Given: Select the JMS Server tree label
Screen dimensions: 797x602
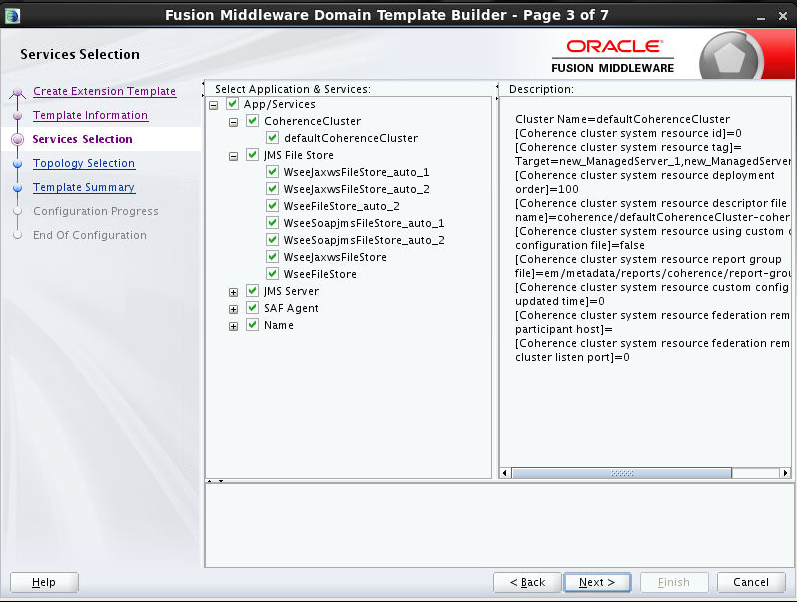Looking at the screenshot, I should pos(291,291).
